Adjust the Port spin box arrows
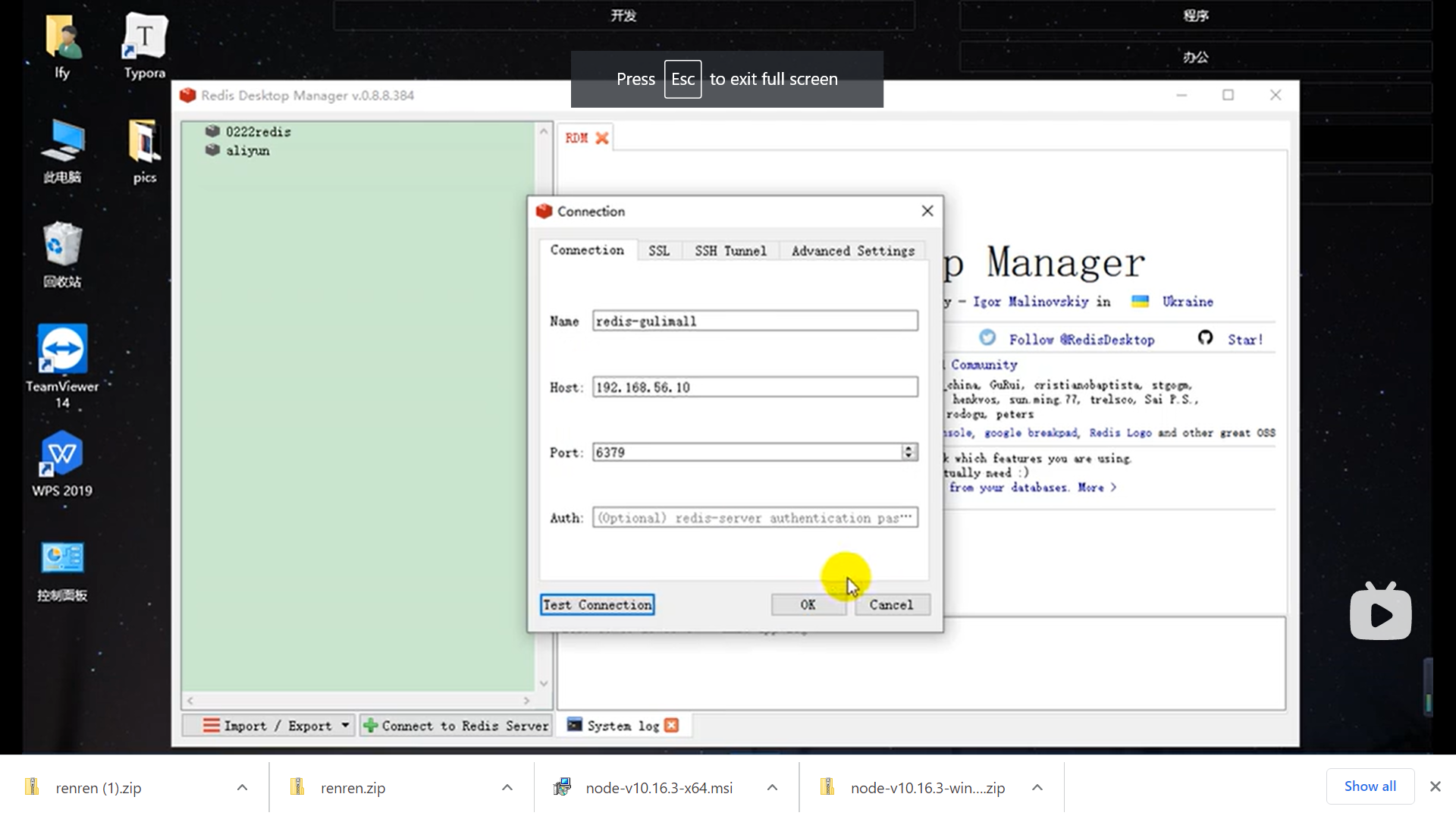Image resolution: width=1456 pixels, height=819 pixels. pos(908,452)
